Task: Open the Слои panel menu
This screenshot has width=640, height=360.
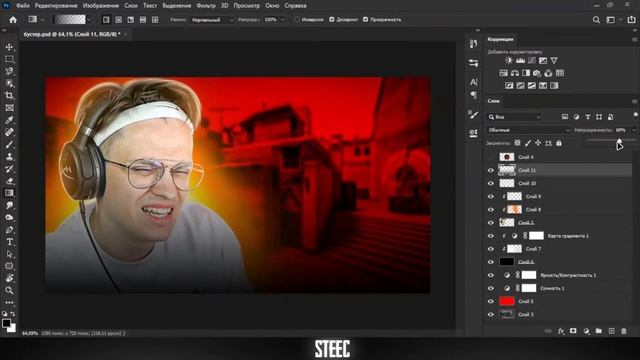Action: pyautogui.click(x=634, y=101)
